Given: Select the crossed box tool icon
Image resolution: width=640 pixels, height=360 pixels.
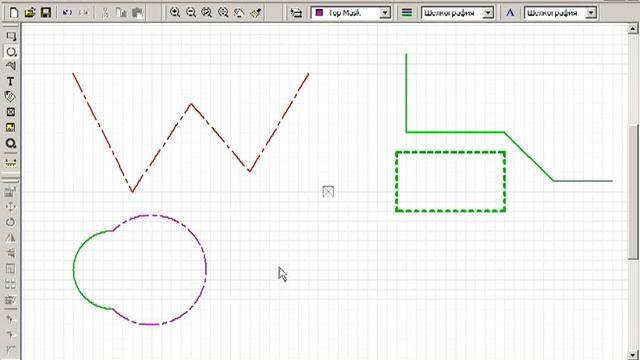Looking at the screenshot, I should coord(11,112).
